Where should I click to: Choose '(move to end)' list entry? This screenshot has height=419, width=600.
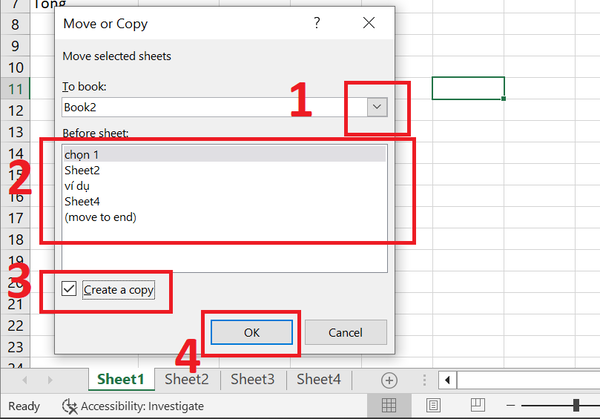(x=225, y=217)
